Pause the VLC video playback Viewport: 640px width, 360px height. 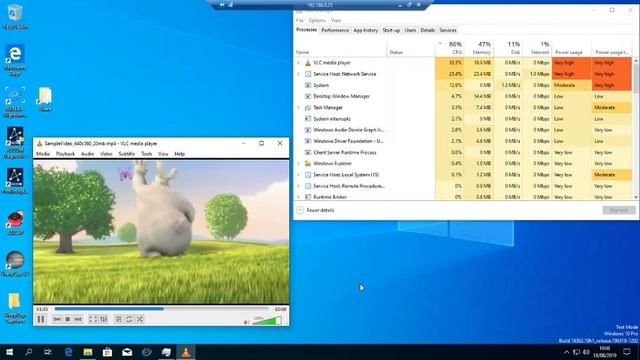pos(41,319)
